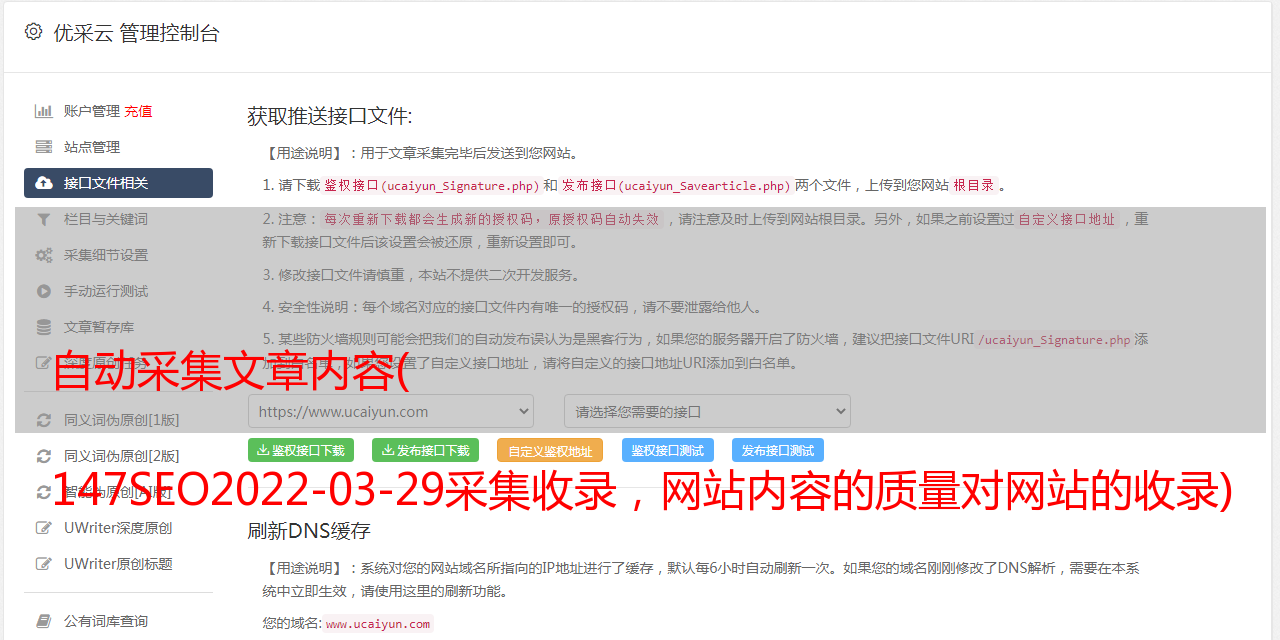Click the green 鉴权接口下载 button

pyautogui.click(x=301, y=450)
